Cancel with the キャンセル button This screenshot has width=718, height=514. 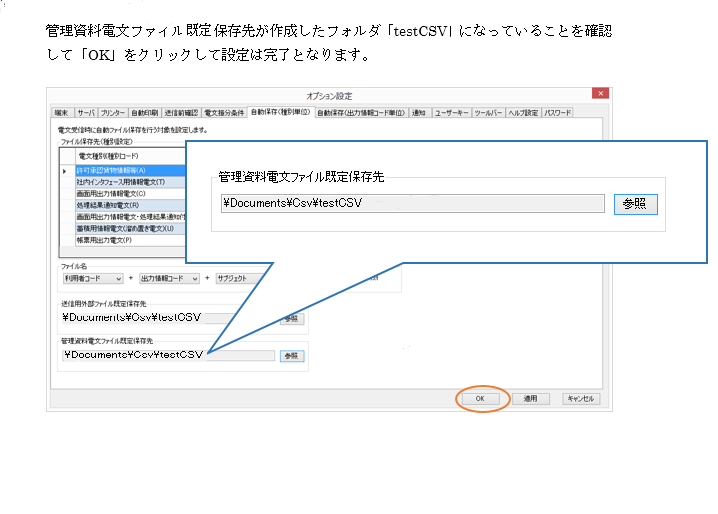pyautogui.click(x=581, y=398)
